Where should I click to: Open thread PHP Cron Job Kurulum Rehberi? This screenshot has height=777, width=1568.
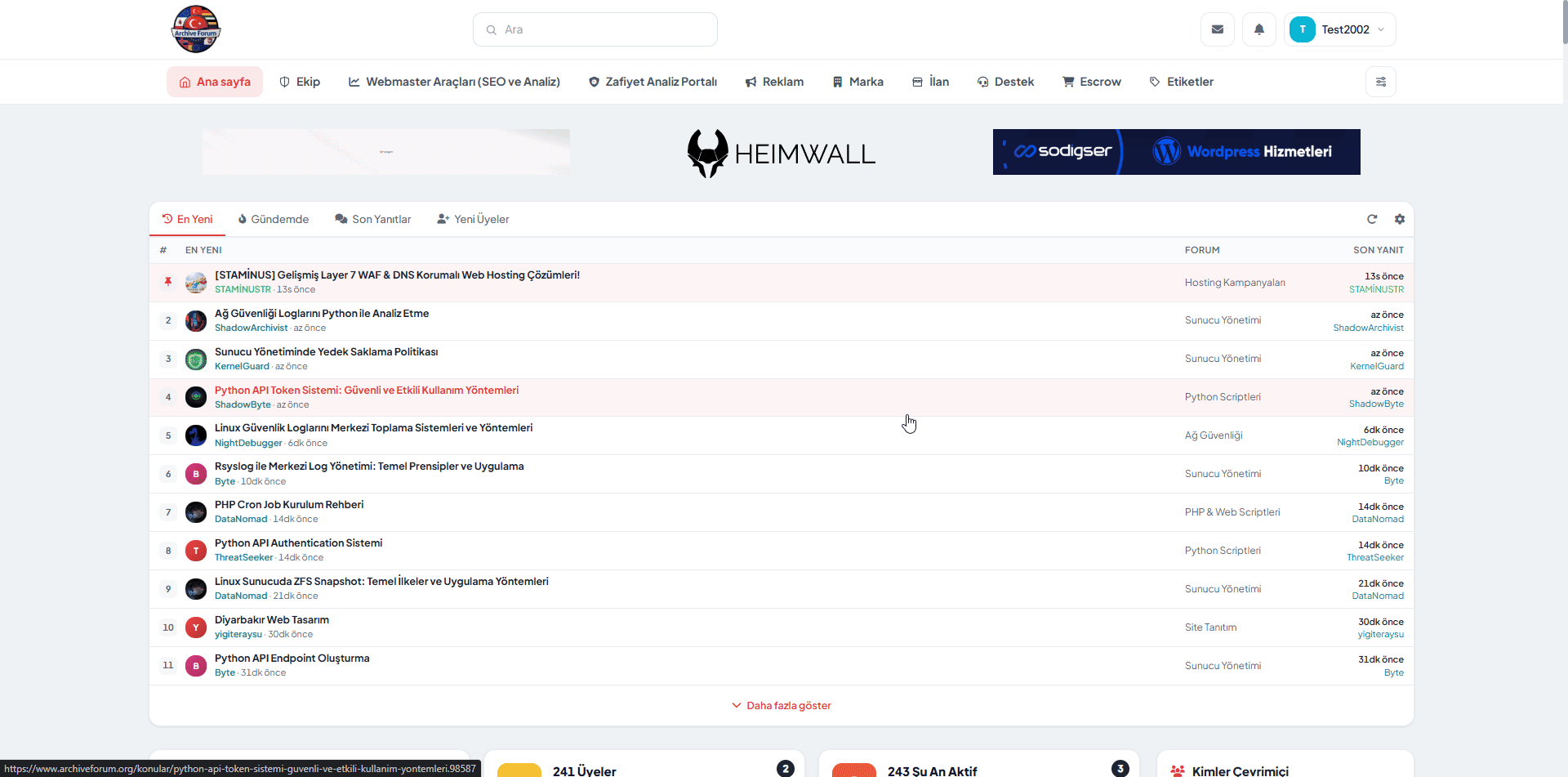click(x=289, y=505)
